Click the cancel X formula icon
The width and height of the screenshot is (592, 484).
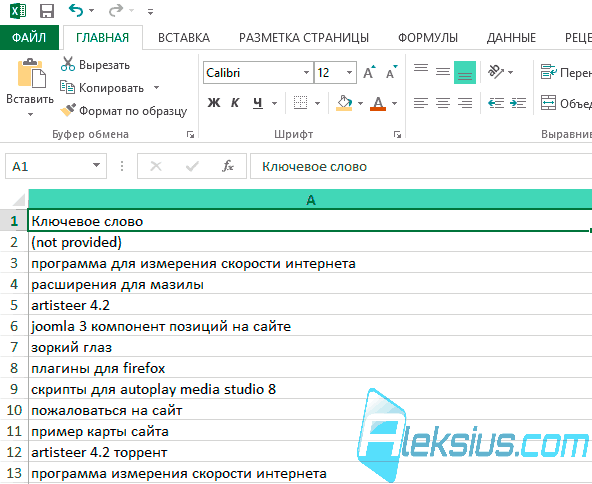pos(156,166)
